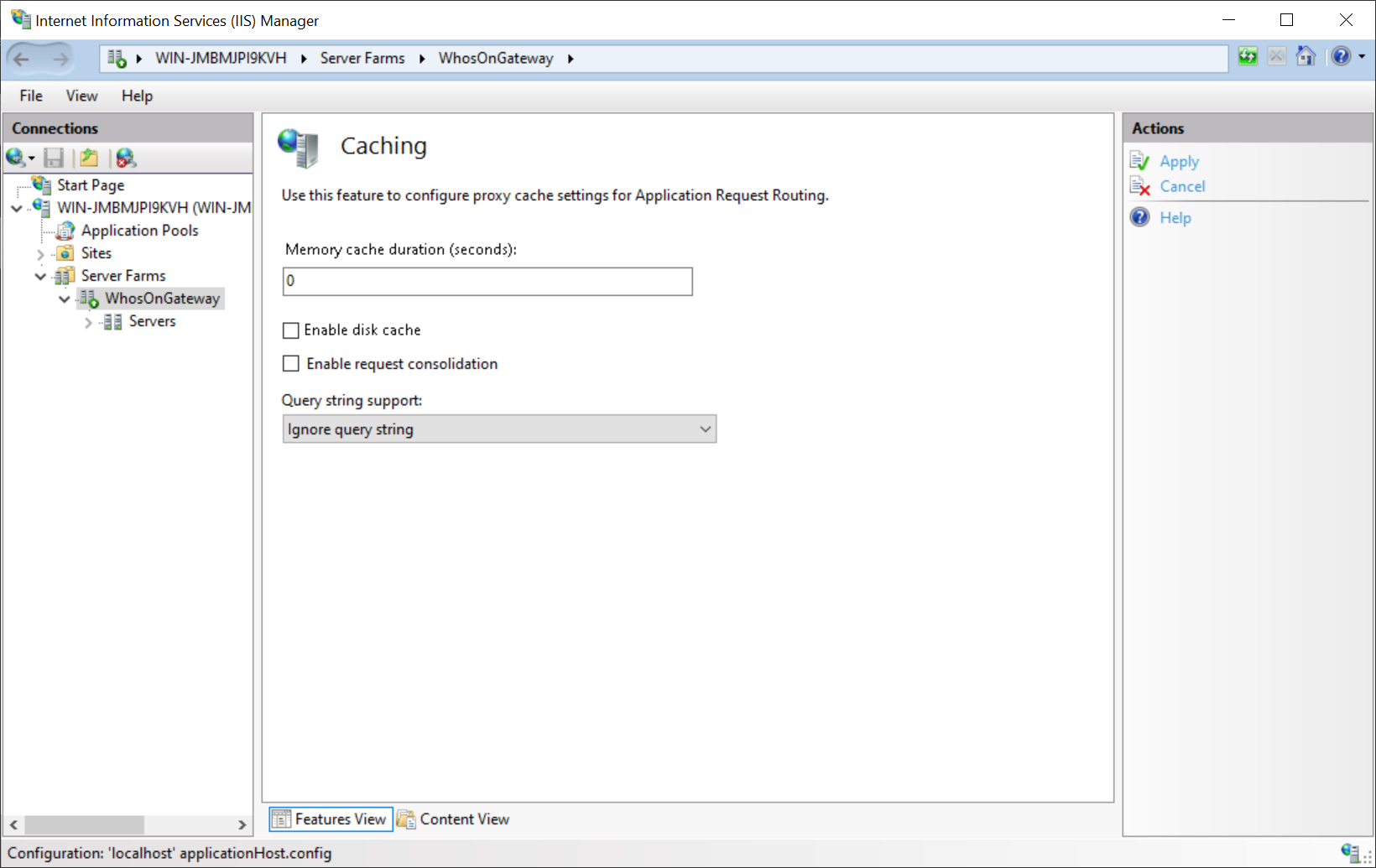Minimize the IIS Manager window

pos(1228,20)
